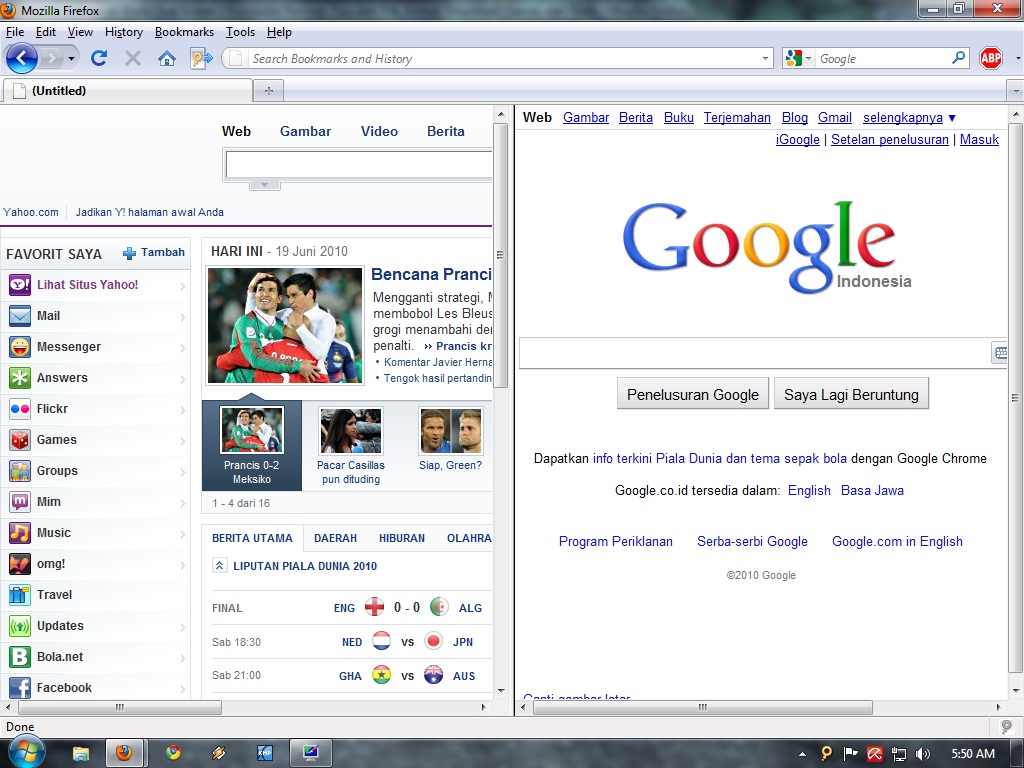Open the home page icon
The width and height of the screenshot is (1024, 768).
(167, 59)
